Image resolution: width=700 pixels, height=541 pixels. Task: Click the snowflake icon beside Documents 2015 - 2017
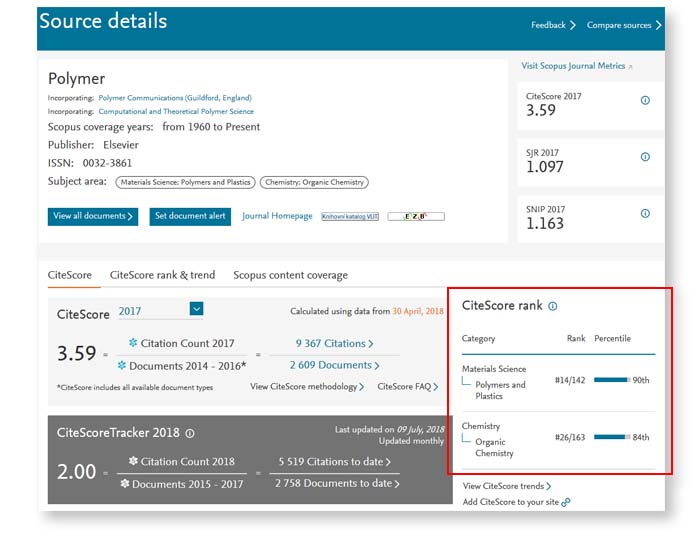coord(125,483)
